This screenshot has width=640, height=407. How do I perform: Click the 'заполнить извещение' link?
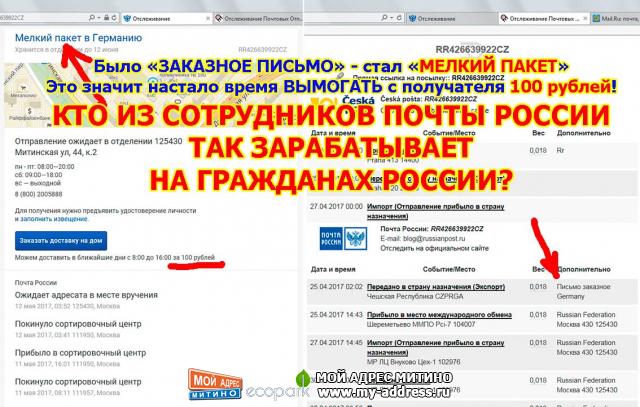pos(54,219)
